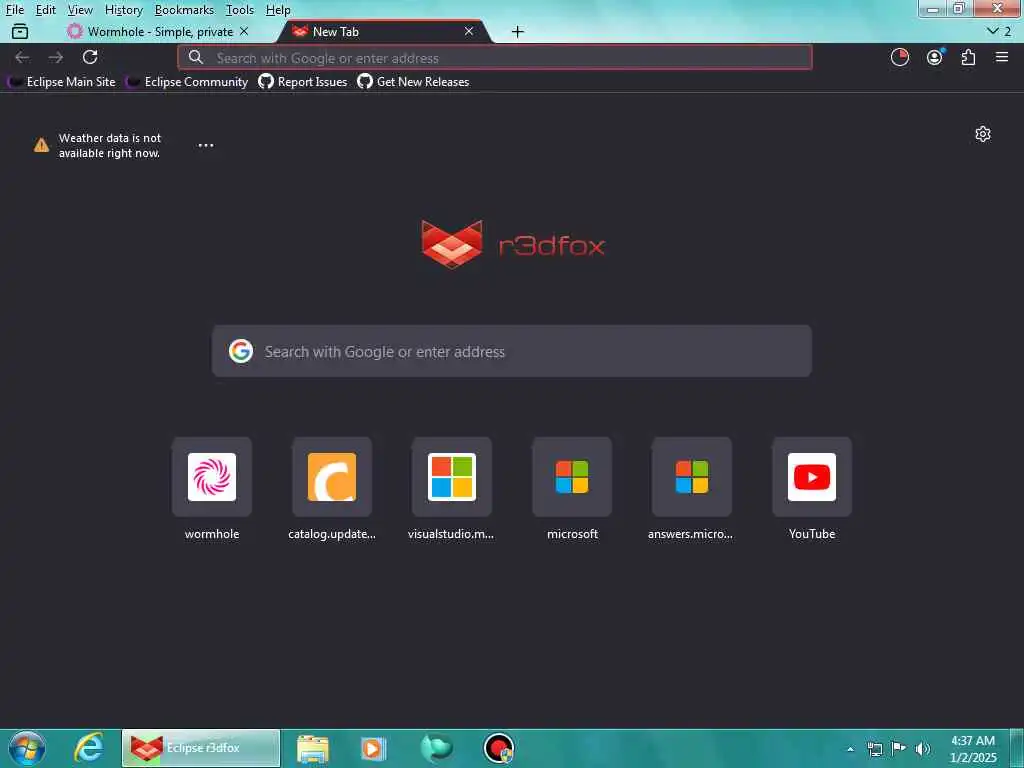
Task: Open the weather widget three-dot menu
Action: (206, 145)
